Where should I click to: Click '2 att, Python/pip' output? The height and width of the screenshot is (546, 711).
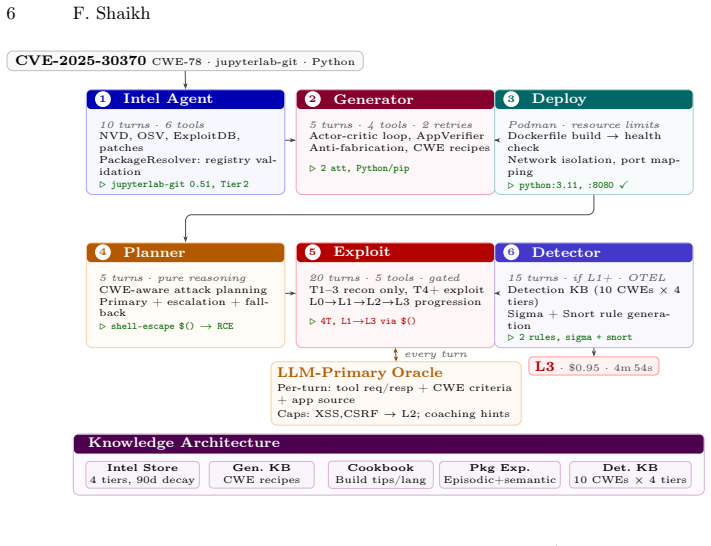(x=360, y=168)
